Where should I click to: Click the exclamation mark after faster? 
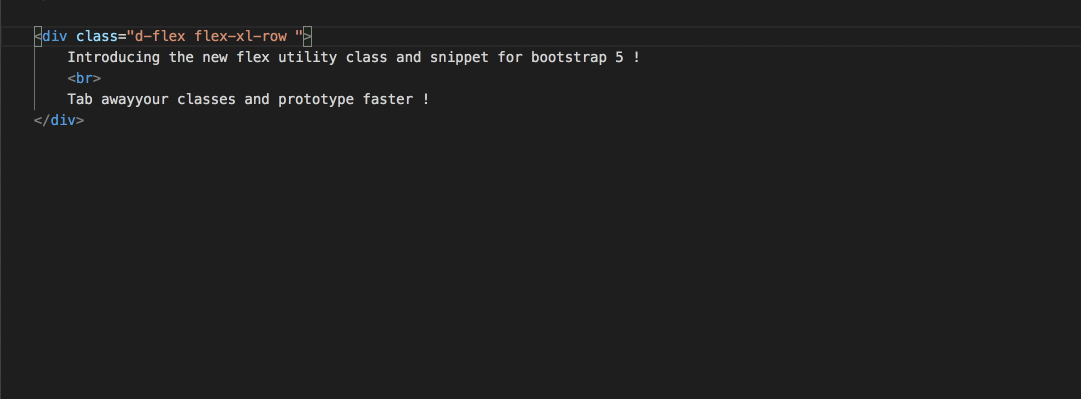tap(426, 99)
